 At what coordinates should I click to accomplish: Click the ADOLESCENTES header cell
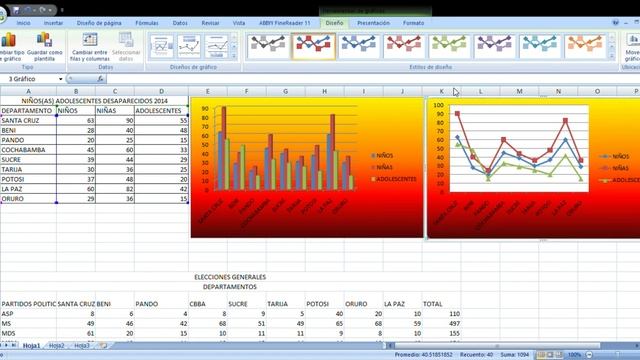pyautogui.click(x=161, y=111)
